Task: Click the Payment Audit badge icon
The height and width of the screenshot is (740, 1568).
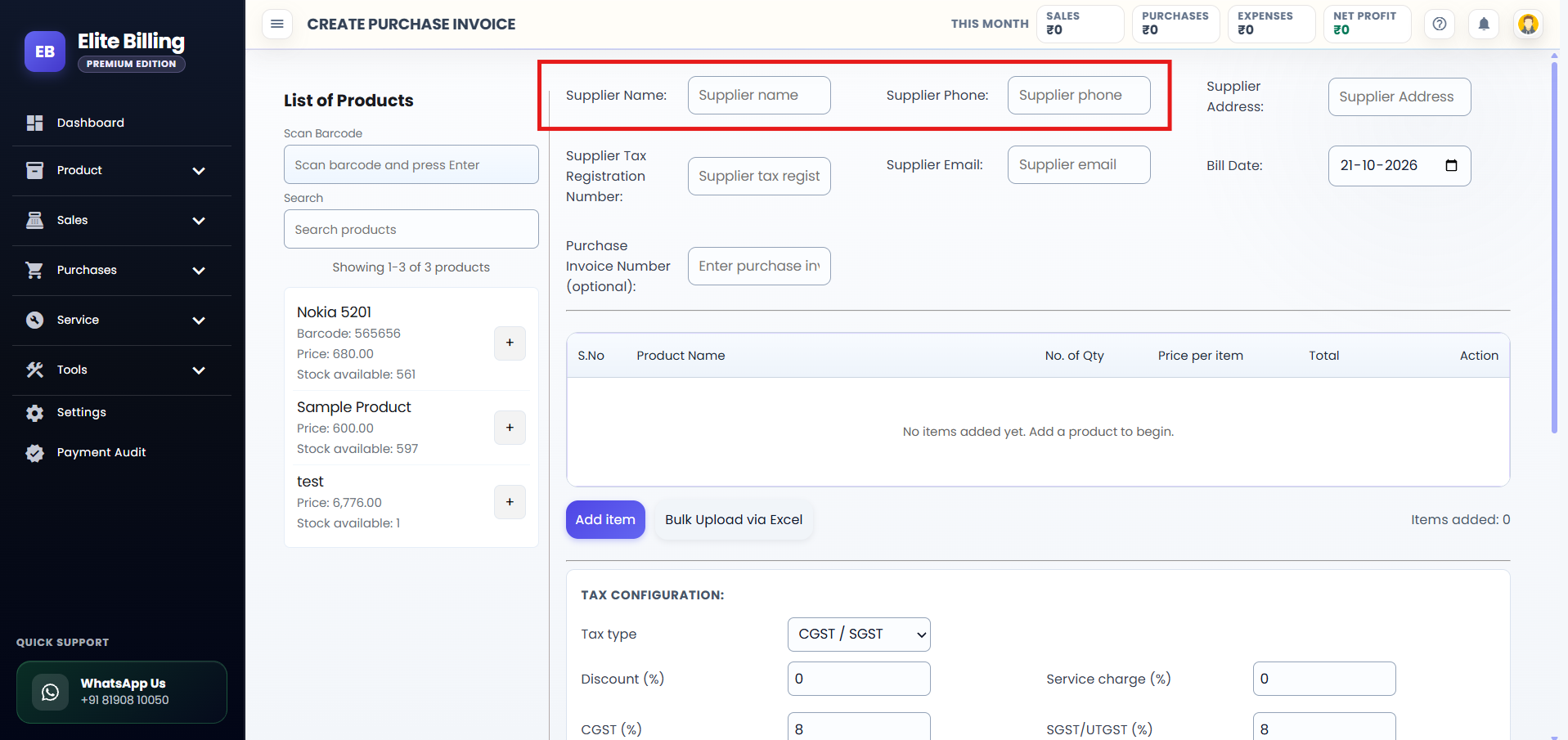Action: click(34, 452)
